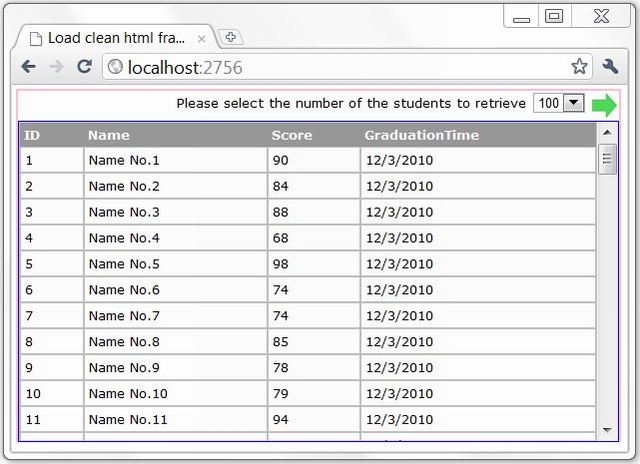Screen dimensions: 640x464
Task: Select the cell 'Name No.1'
Action: click(176, 160)
